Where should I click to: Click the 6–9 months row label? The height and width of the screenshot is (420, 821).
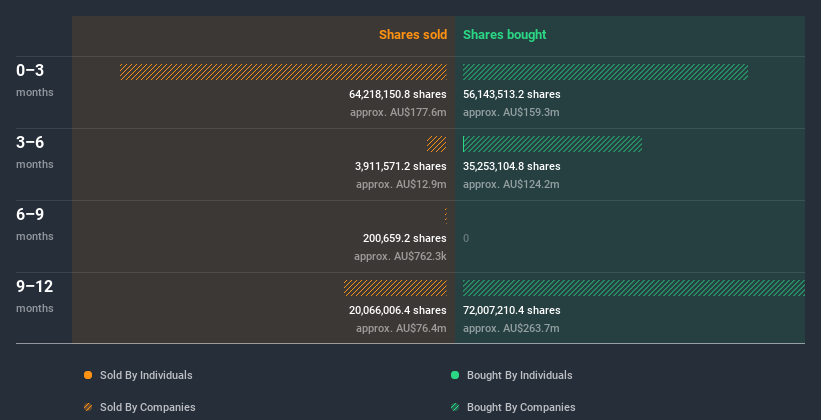click(35, 224)
